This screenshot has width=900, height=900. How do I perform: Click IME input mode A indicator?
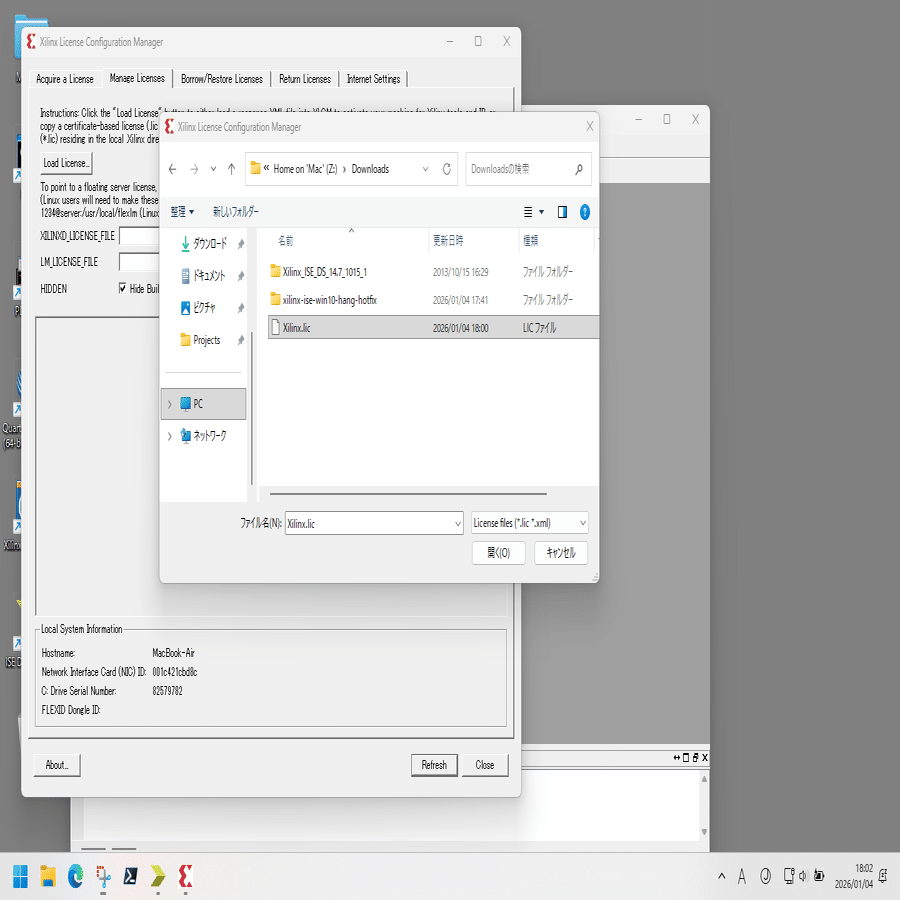coord(742,876)
